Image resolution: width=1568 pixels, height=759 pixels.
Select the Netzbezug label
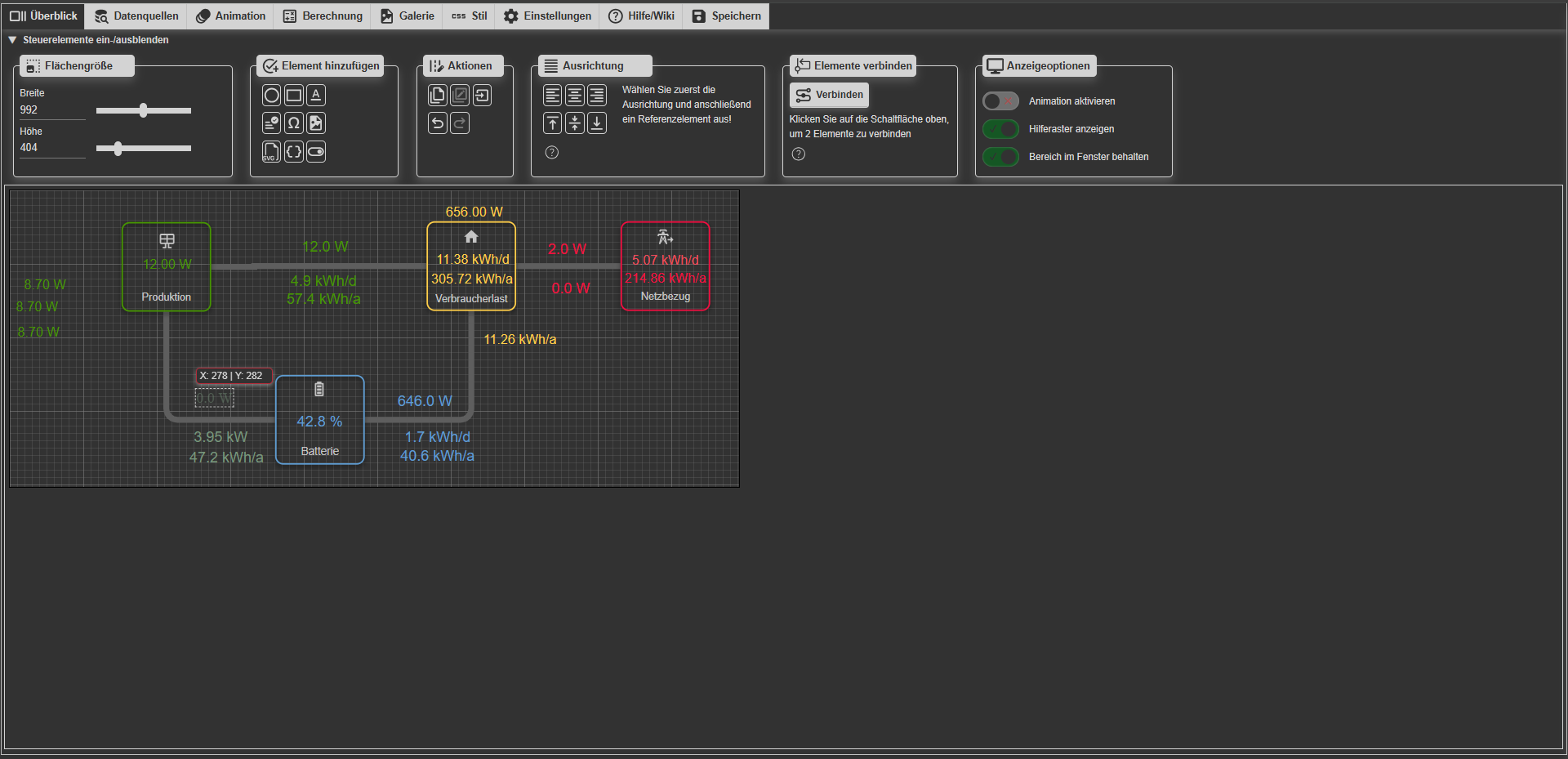pyautogui.click(x=666, y=297)
